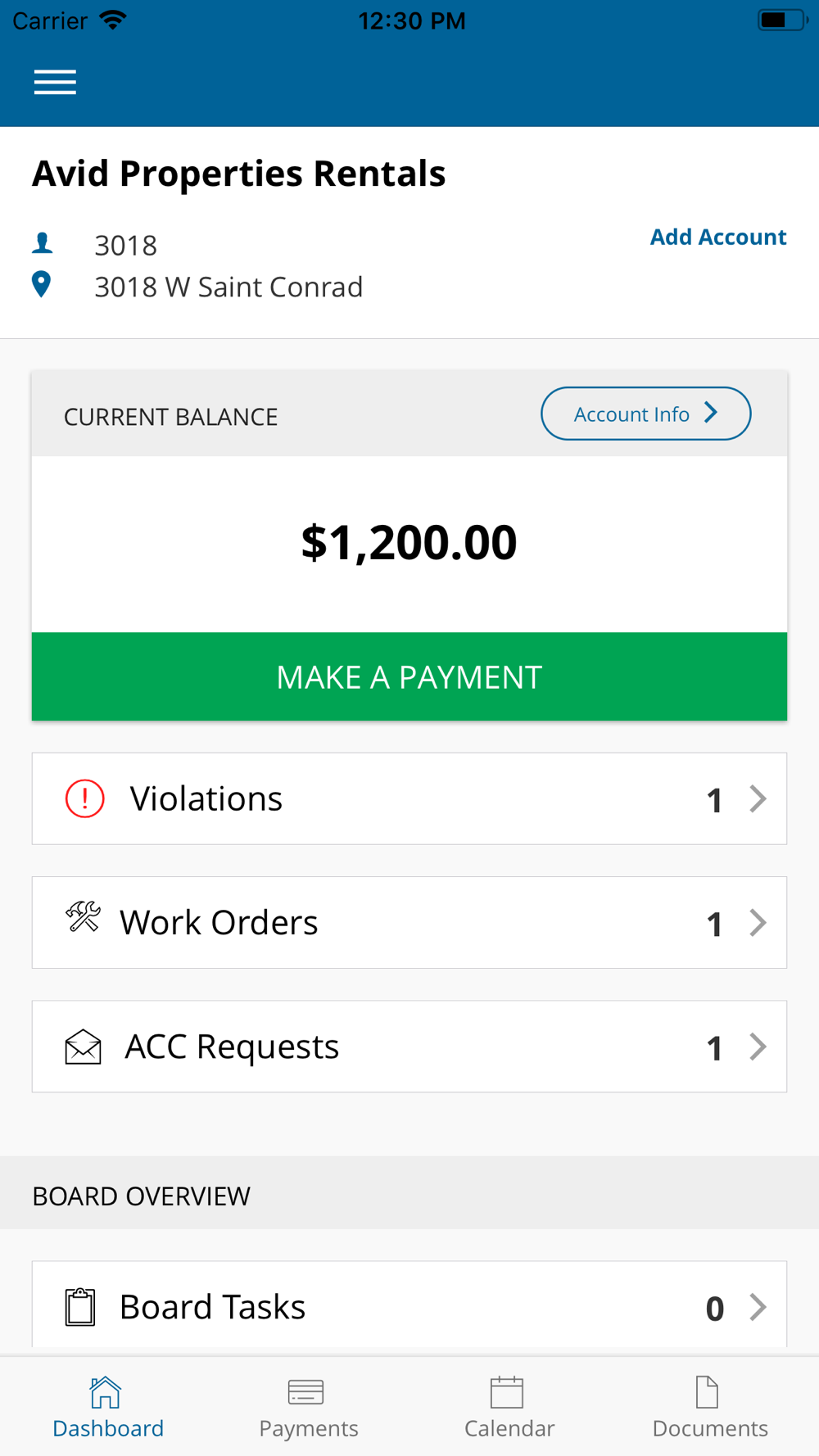This screenshot has height=1456, width=819.
Task: Tap MAKE A PAYMENT button
Action: pyautogui.click(x=409, y=676)
